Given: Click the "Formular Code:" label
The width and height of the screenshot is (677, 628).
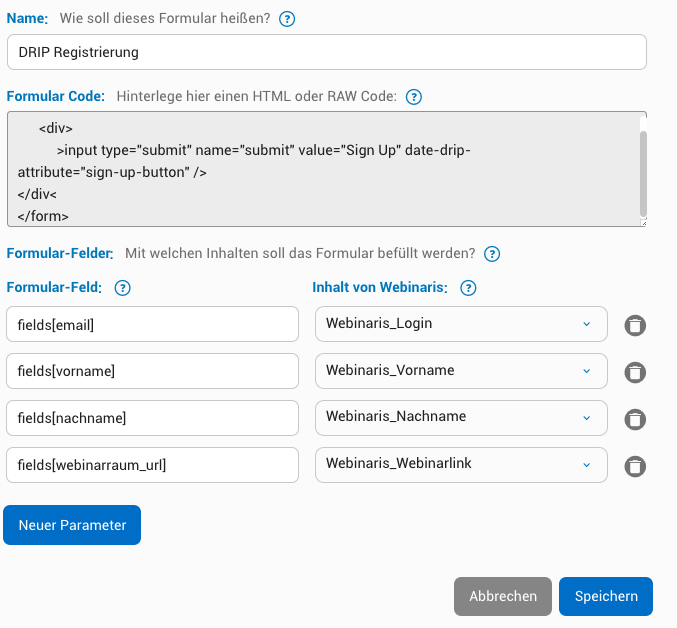Looking at the screenshot, I should tap(56, 96).
